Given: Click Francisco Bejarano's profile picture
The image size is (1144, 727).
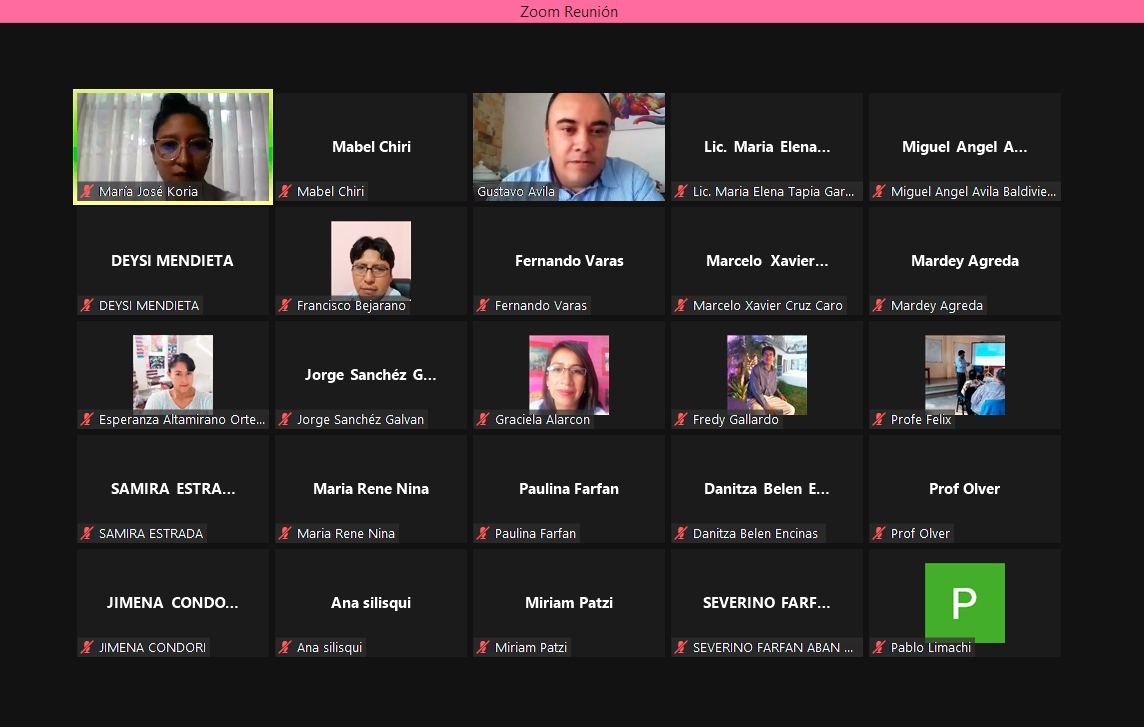Looking at the screenshot, I should [x=370, y=258].
